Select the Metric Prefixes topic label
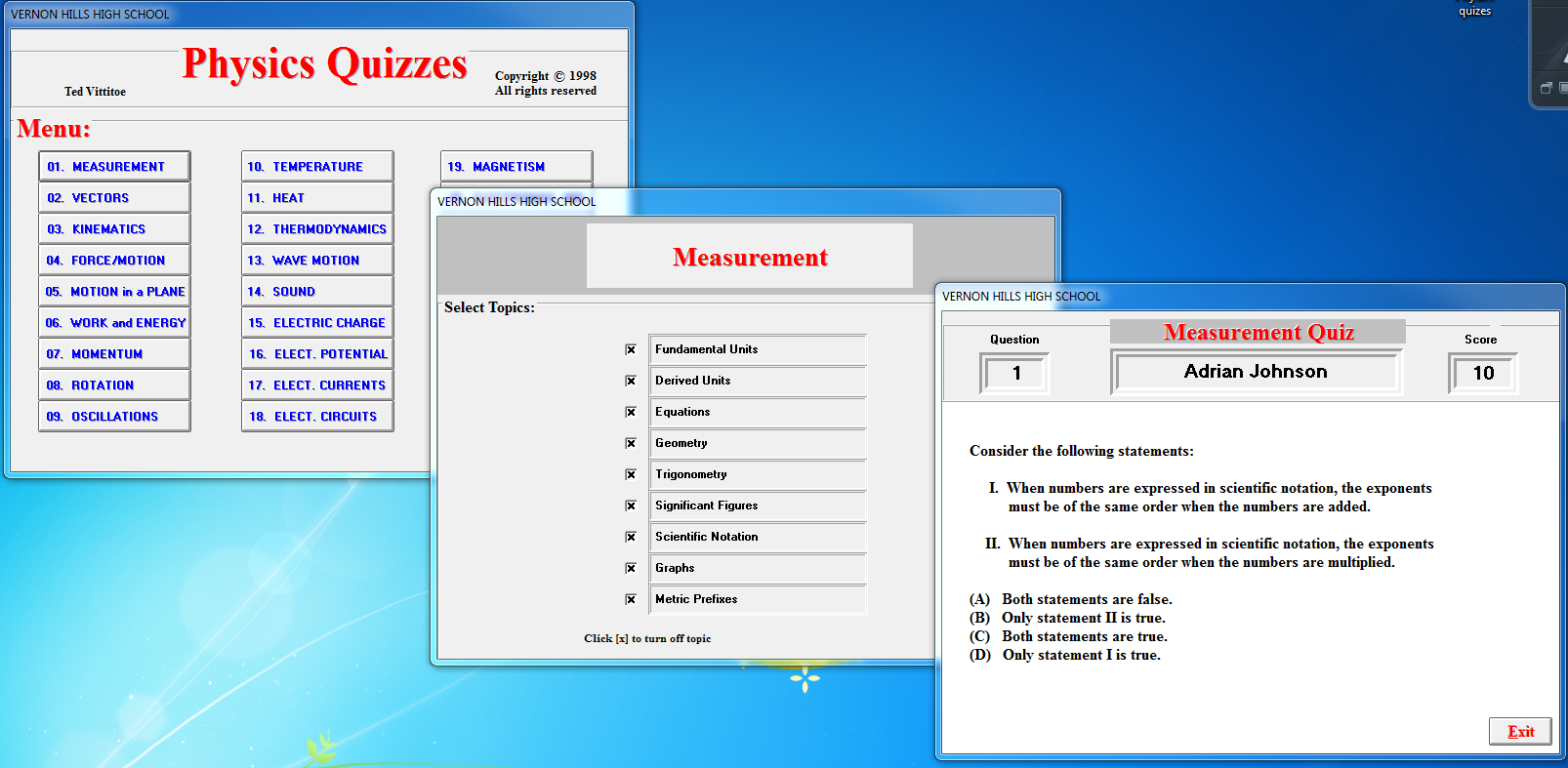Image resolution: width=1568 pixels, height=768 pixels. click(758, 599)
